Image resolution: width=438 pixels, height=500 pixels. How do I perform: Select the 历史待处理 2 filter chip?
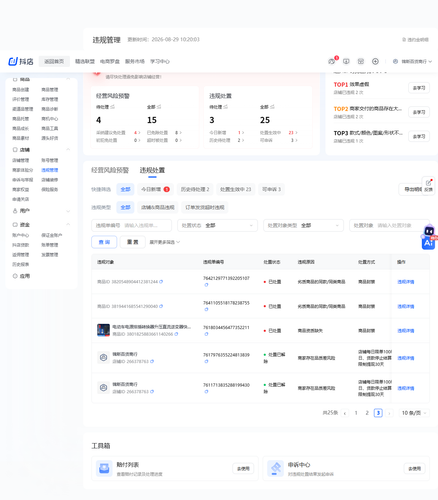tap(195, 189)
